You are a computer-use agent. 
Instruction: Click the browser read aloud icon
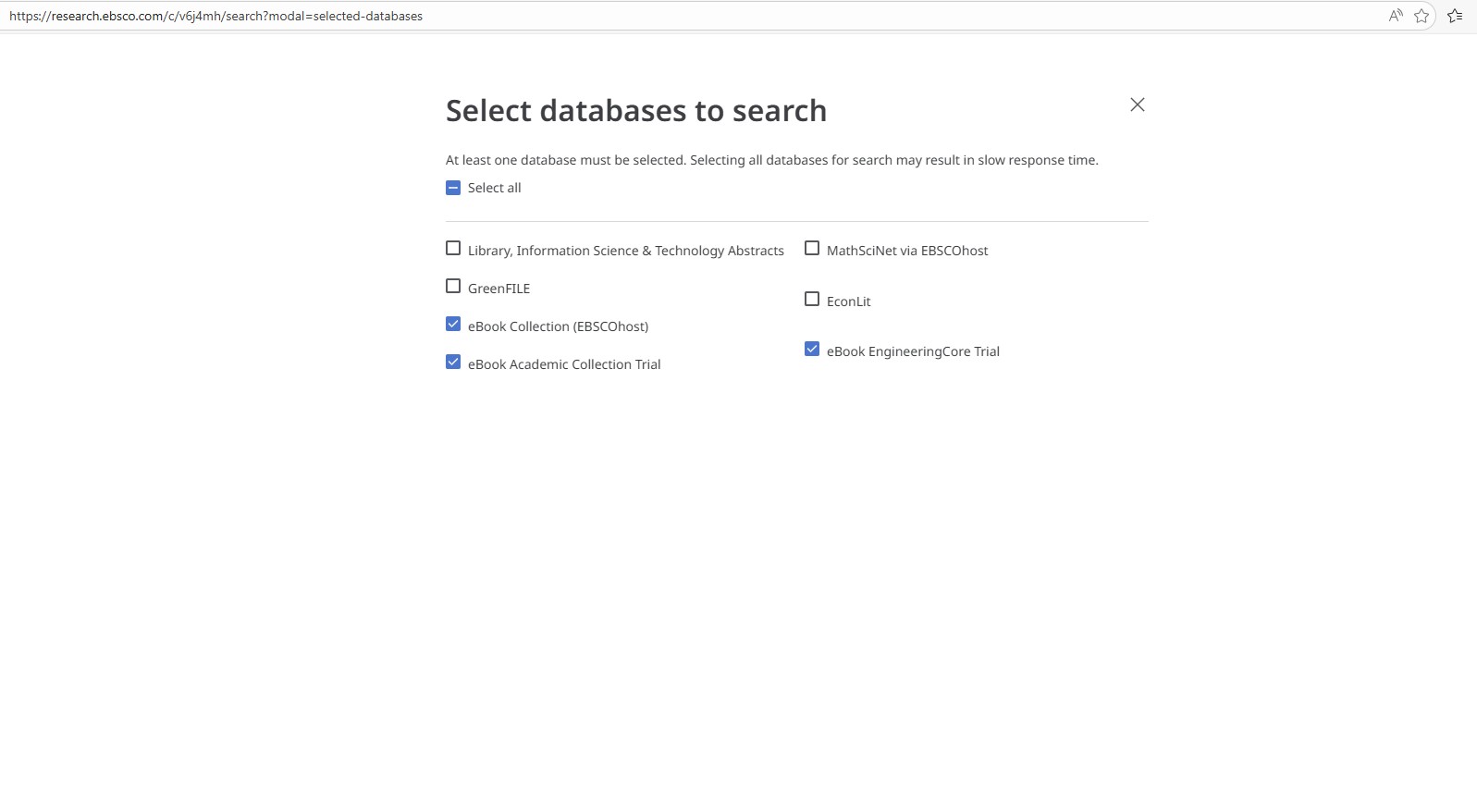click(x=1395, y=16)
